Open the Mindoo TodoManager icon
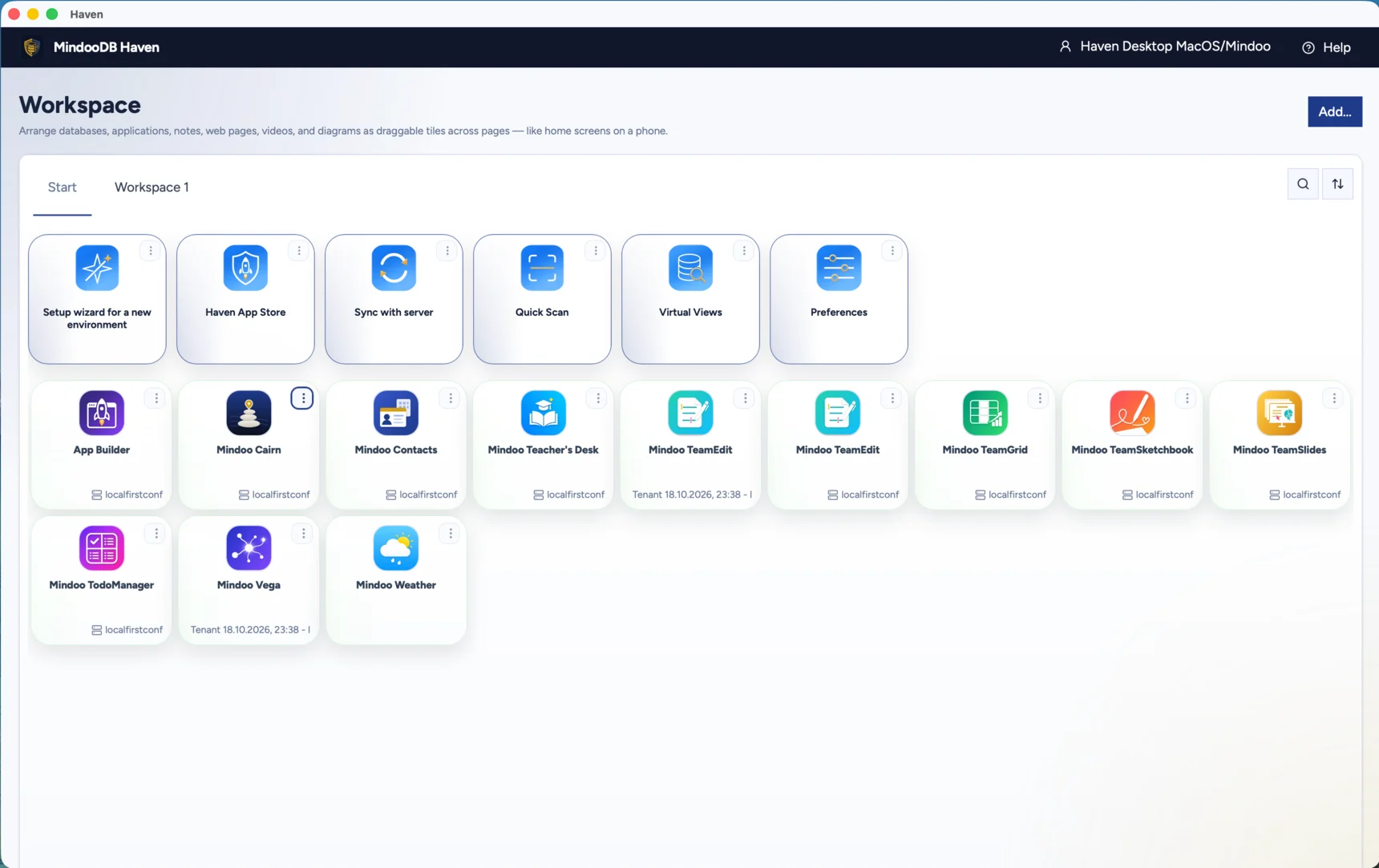This screenshot has width=1379, height=868. 101,548
